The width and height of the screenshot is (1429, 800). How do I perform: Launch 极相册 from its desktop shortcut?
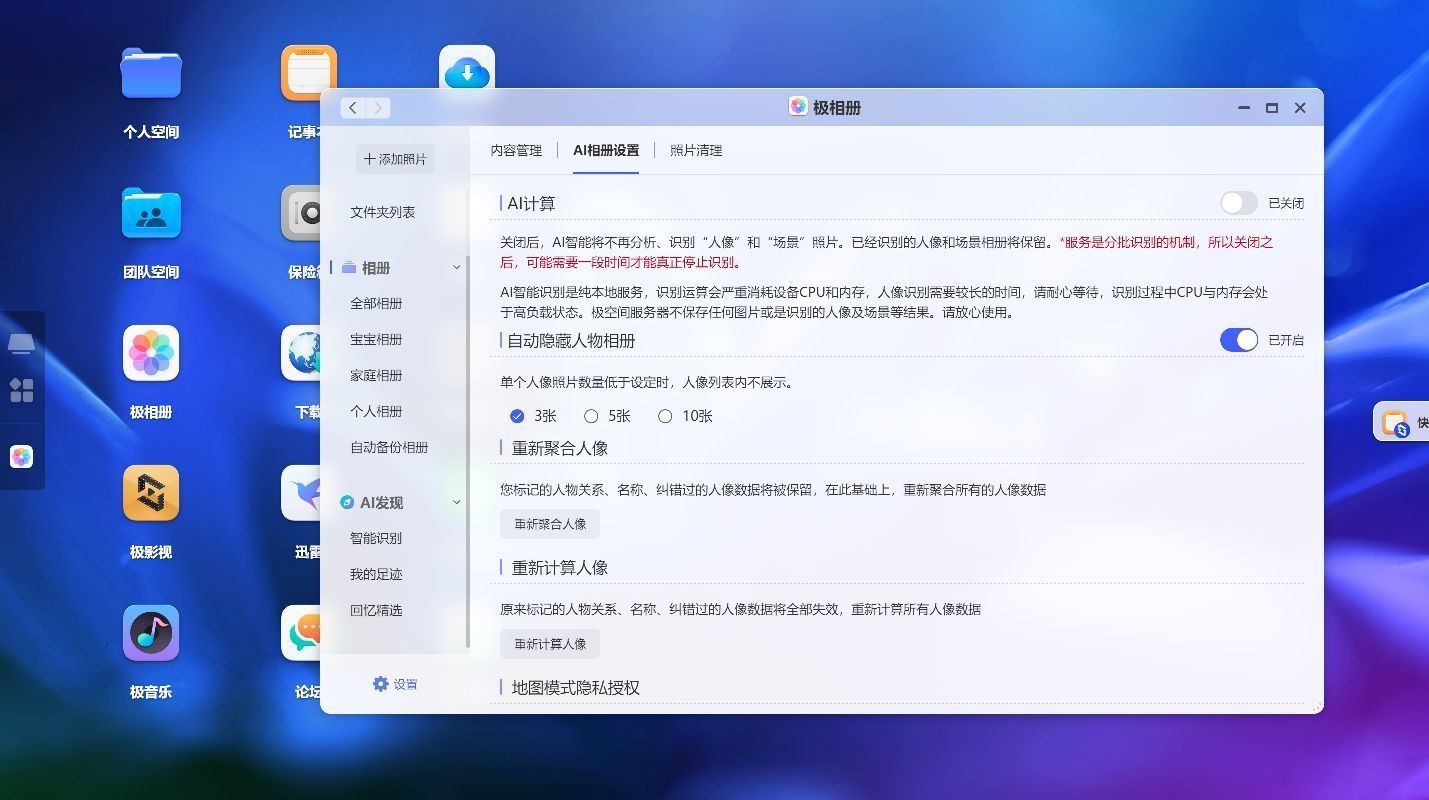click(x=151, y=353)
